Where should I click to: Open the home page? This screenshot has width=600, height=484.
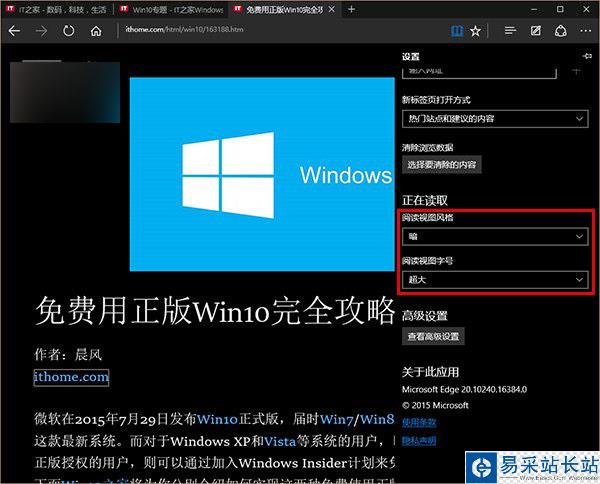coord(96,31)
